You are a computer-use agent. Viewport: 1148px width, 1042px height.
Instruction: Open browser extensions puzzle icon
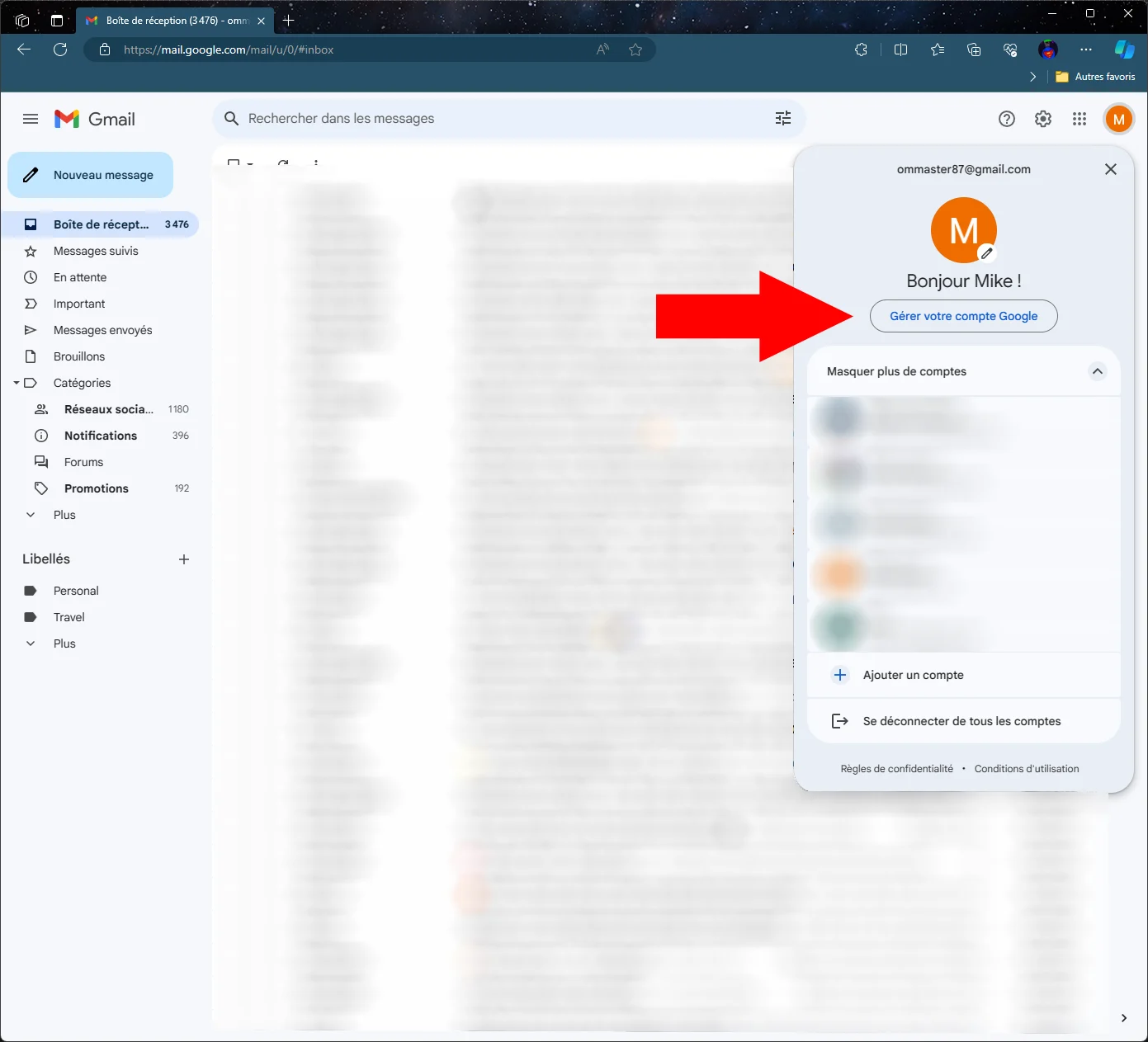pos(861,50)
